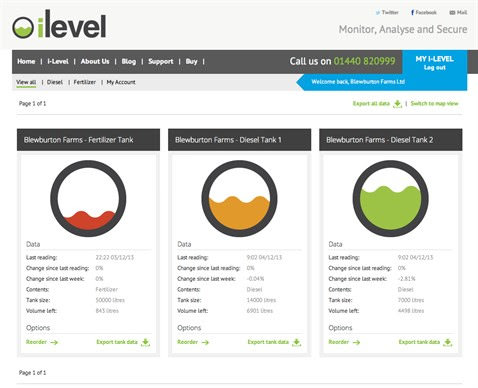The width and height of the screenshot is (478, 388).
Task: Open the Blog menu item
Action: pos(129,61)
